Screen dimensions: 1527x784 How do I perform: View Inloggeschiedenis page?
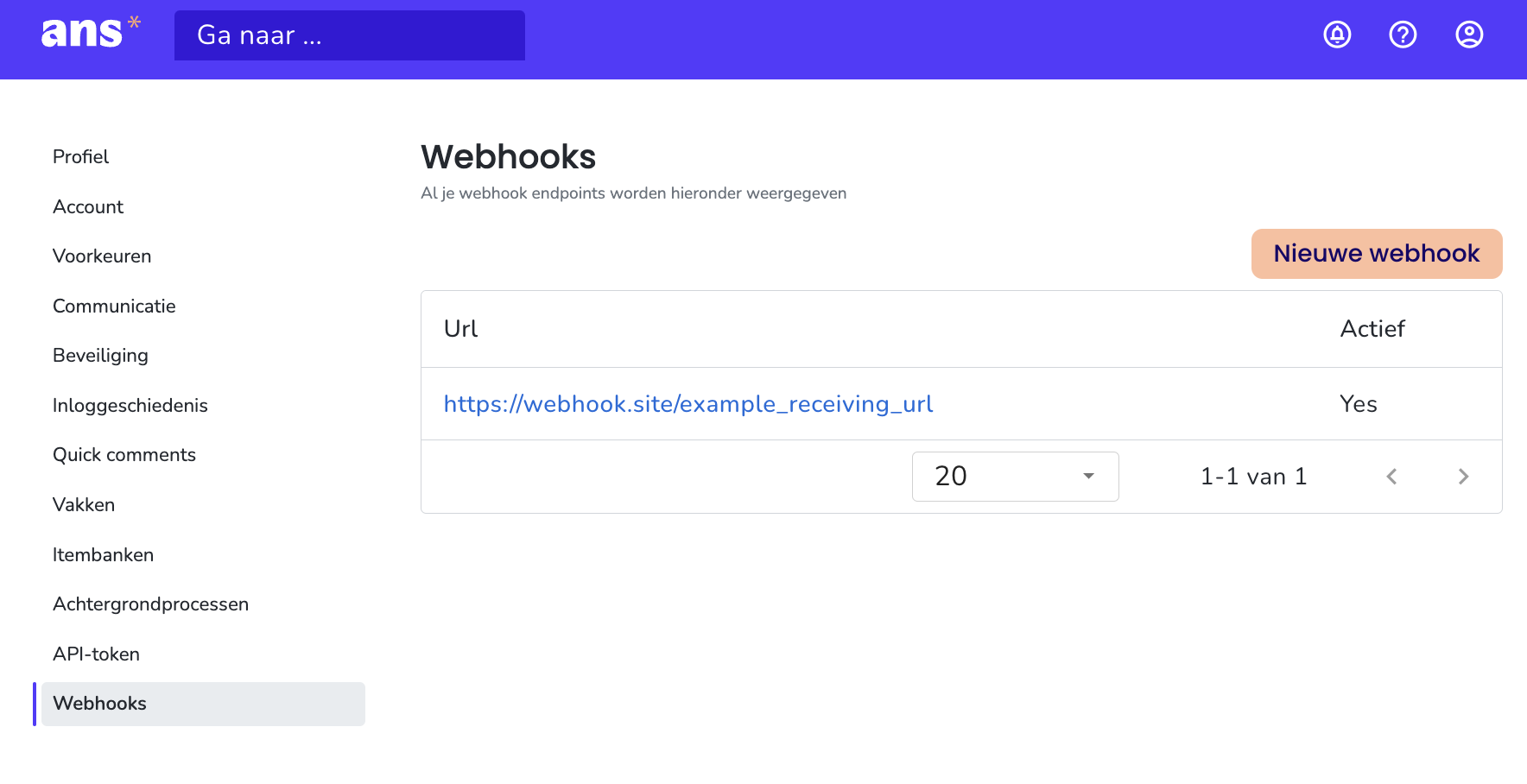pyautogui.click(x=130, y=406)
